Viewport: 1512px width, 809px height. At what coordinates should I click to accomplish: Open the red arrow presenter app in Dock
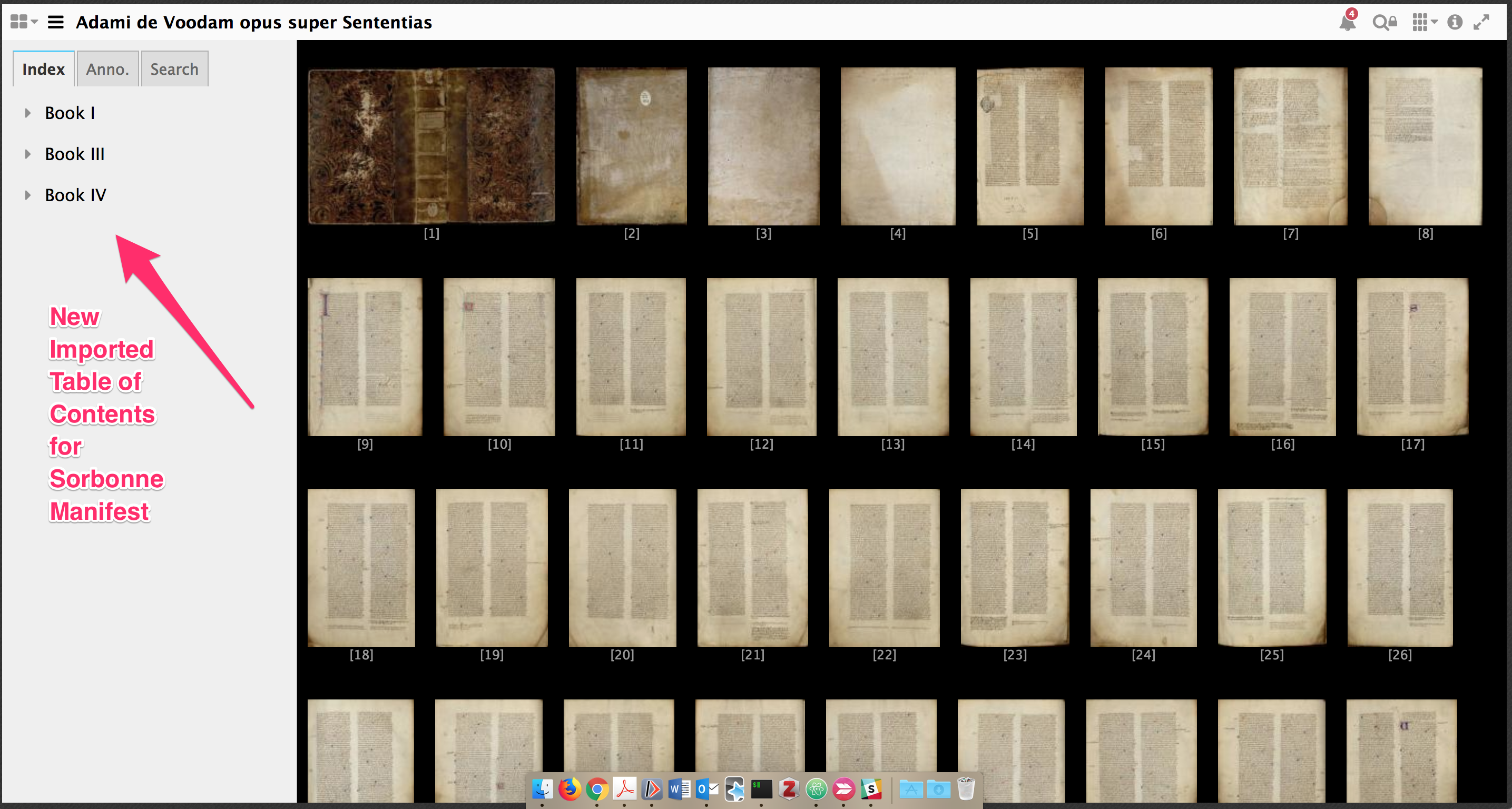click(652, 789)
